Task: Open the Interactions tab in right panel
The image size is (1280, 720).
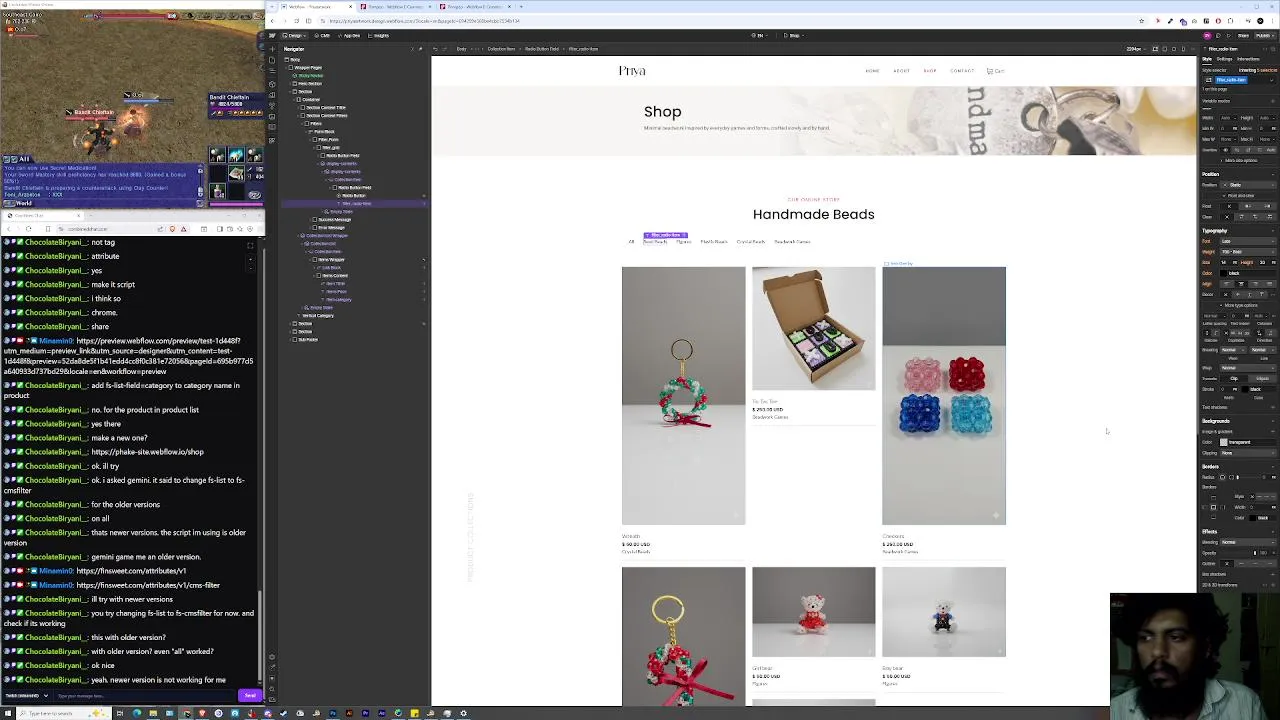Action: click(1248, 59)
